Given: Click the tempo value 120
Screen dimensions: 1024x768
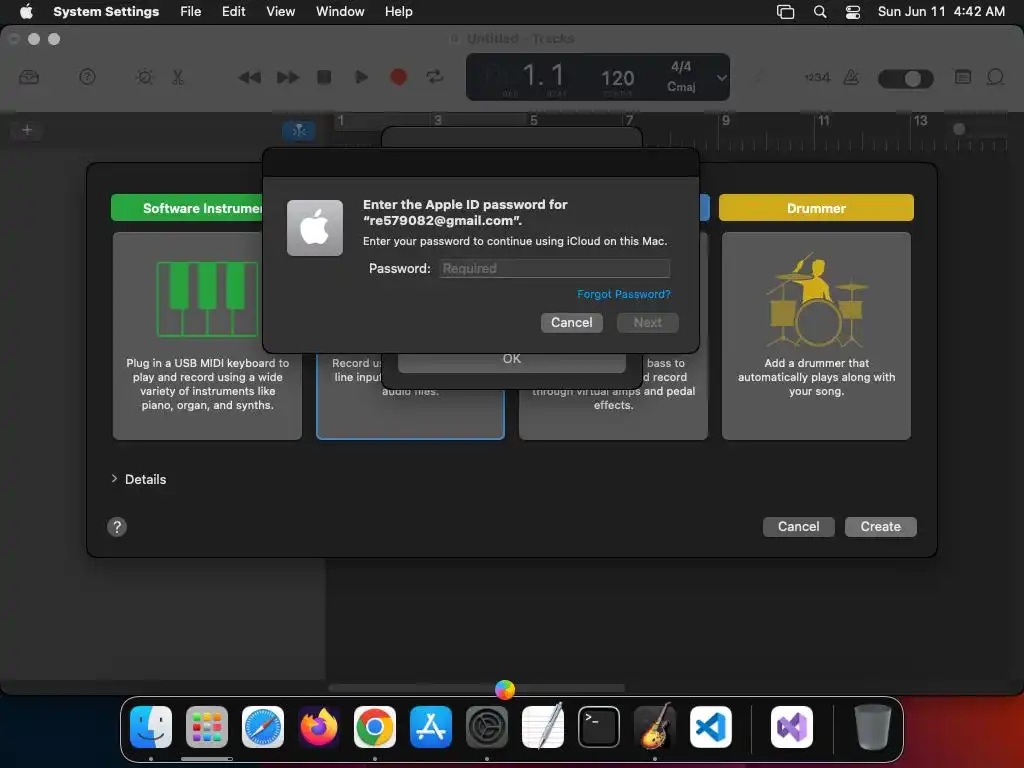Looking at the screenshot, I should [617, 78].
